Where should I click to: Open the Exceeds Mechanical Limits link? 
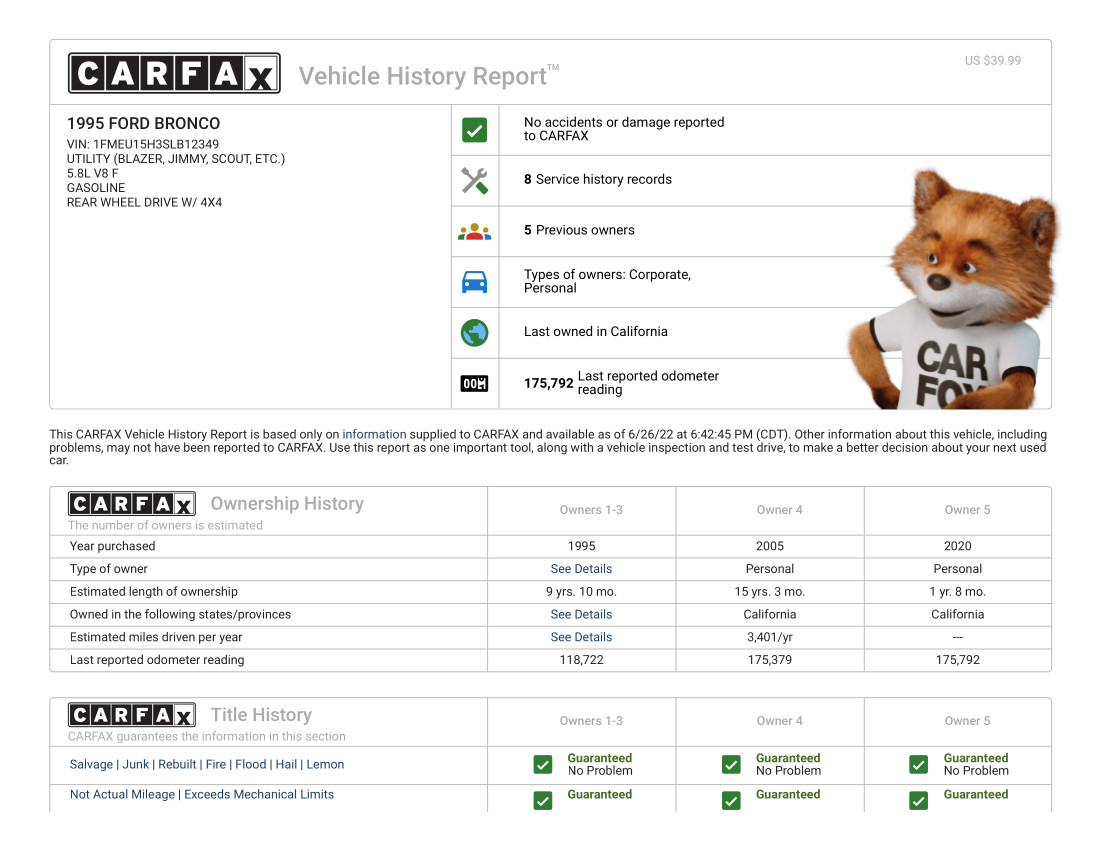coord(259,795)
